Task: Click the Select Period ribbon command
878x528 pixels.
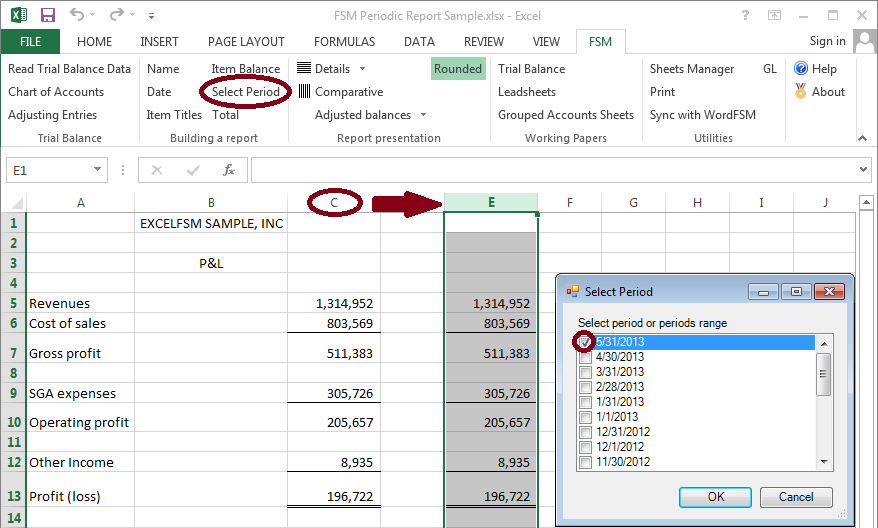Action: coord(245,91)
